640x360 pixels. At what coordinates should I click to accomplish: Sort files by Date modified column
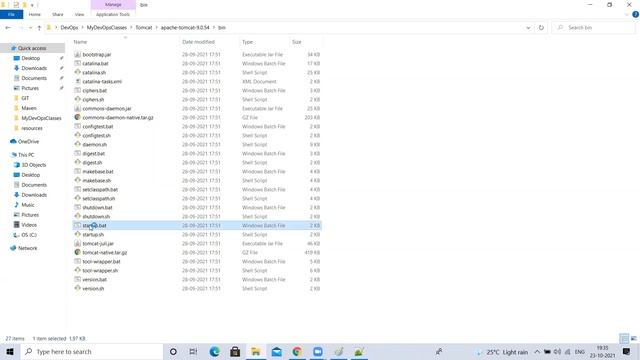click(x=198, y=42)
